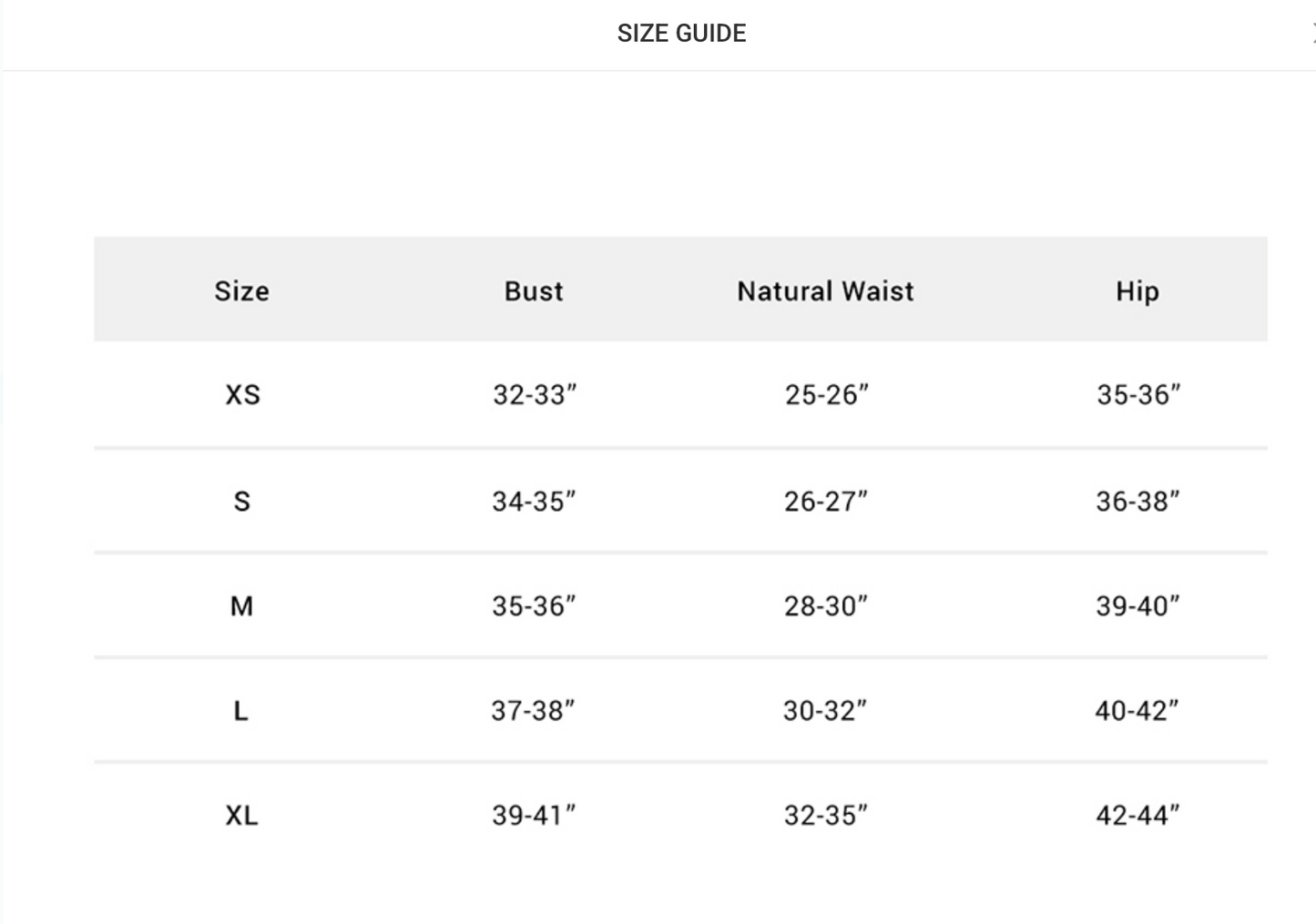Viewport: 1316px width, 924px height.
Task: Click the S waist value 26-27"
Action: [826, 501]
